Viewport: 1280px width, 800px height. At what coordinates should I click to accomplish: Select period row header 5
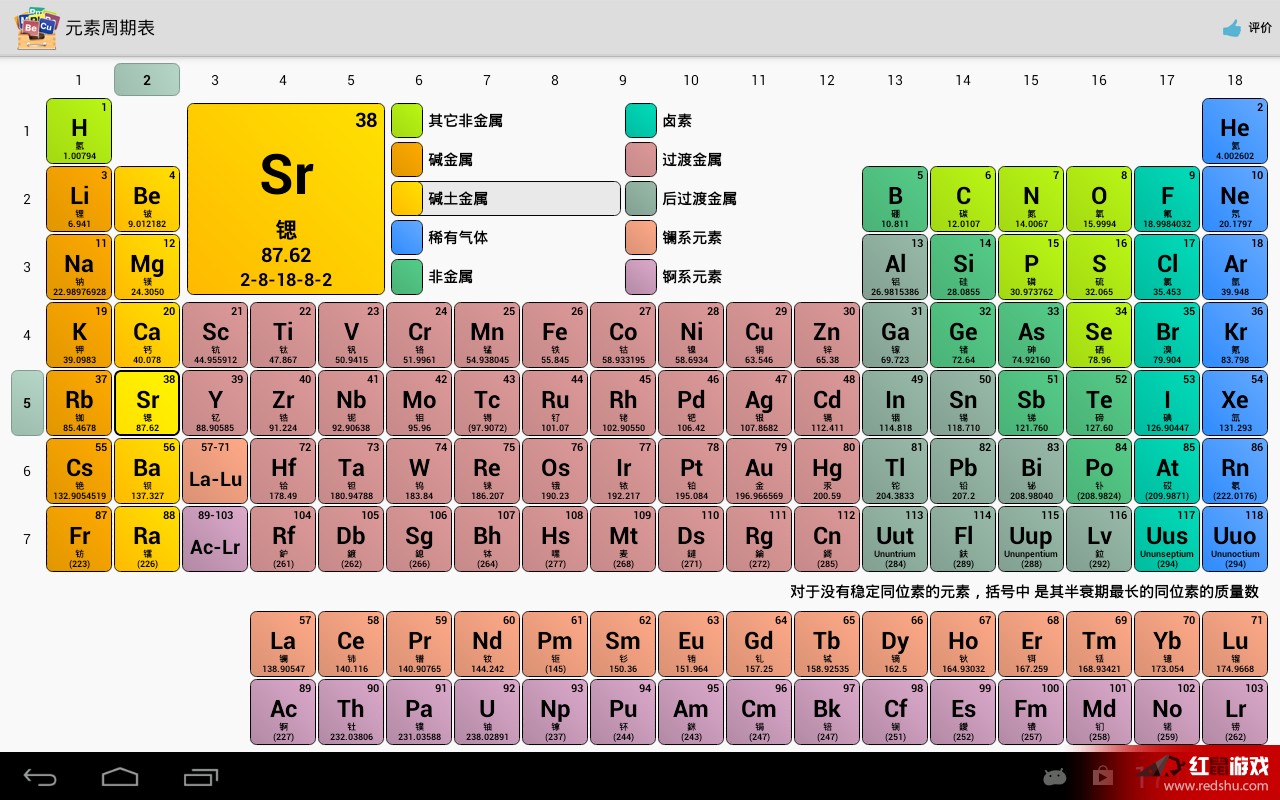[27, 403]
